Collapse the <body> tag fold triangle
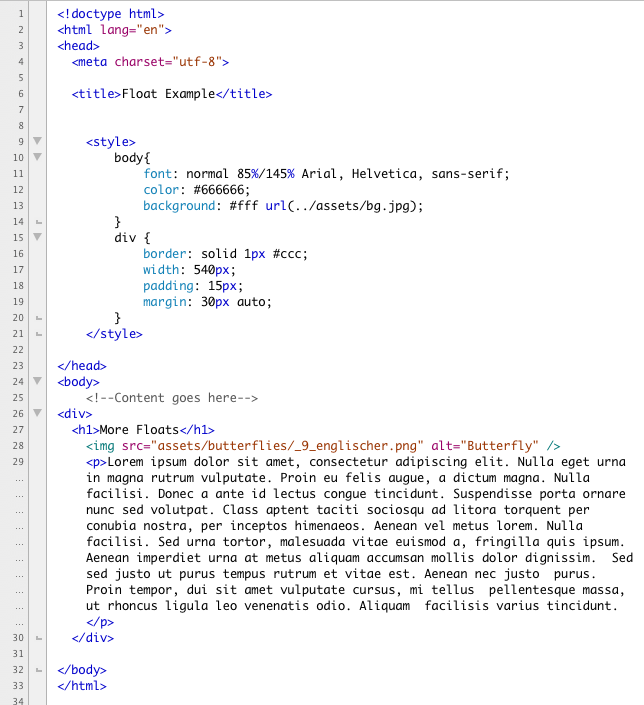This screenshot has height=705, width=644. [38, 382]
